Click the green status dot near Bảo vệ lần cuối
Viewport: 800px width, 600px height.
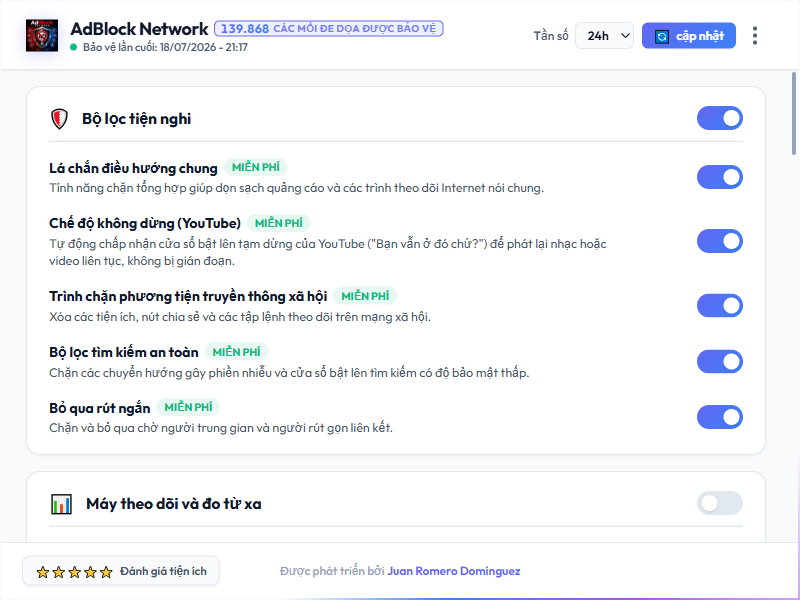tap(73, 47)
